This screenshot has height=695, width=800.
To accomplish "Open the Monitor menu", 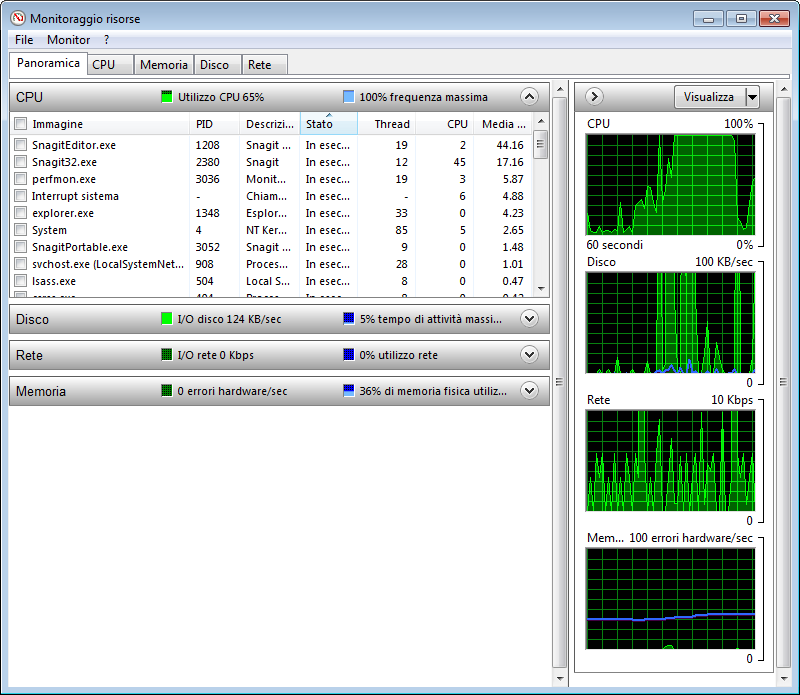I will click(68, 40).
